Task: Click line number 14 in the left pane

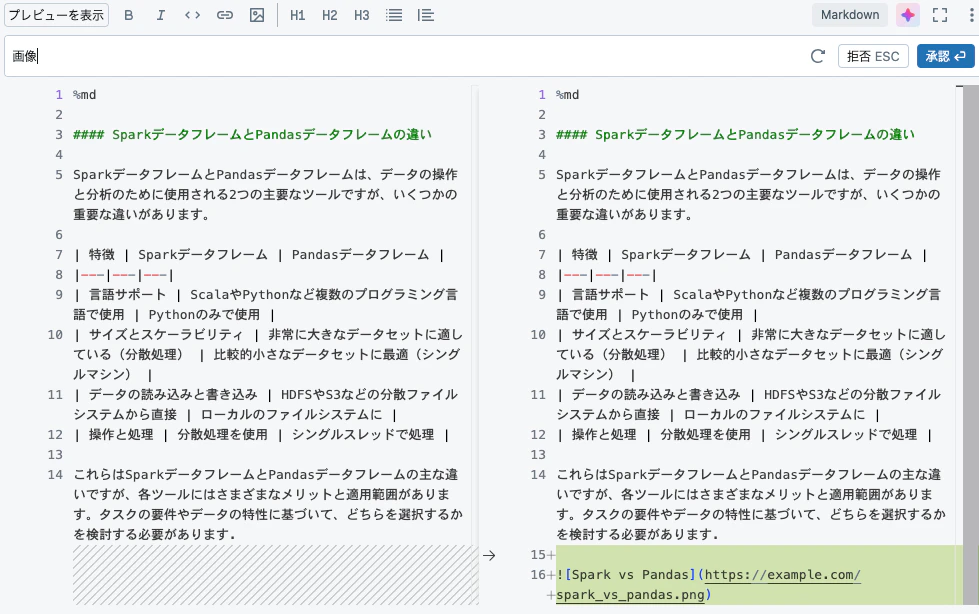Action: pyautogui.click(x=55, y=475)
